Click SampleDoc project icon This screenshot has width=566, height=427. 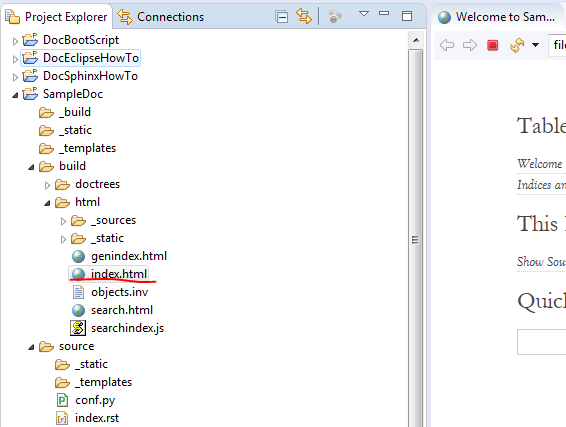30,94
